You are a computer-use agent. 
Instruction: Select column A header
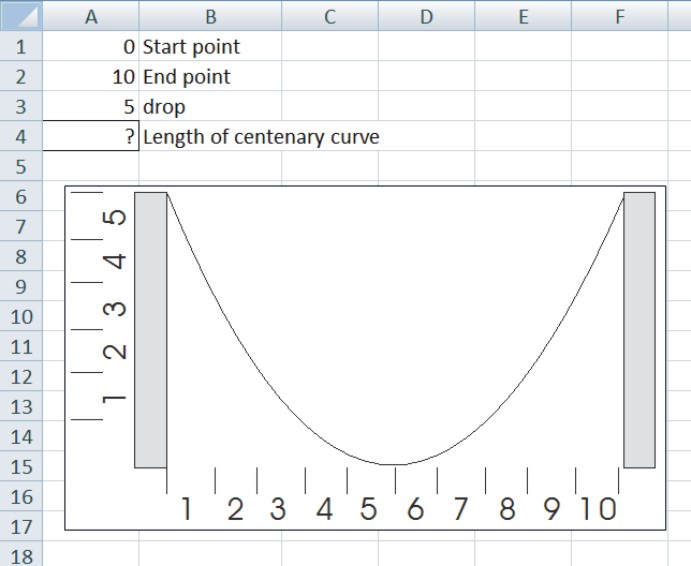[91, 16]
